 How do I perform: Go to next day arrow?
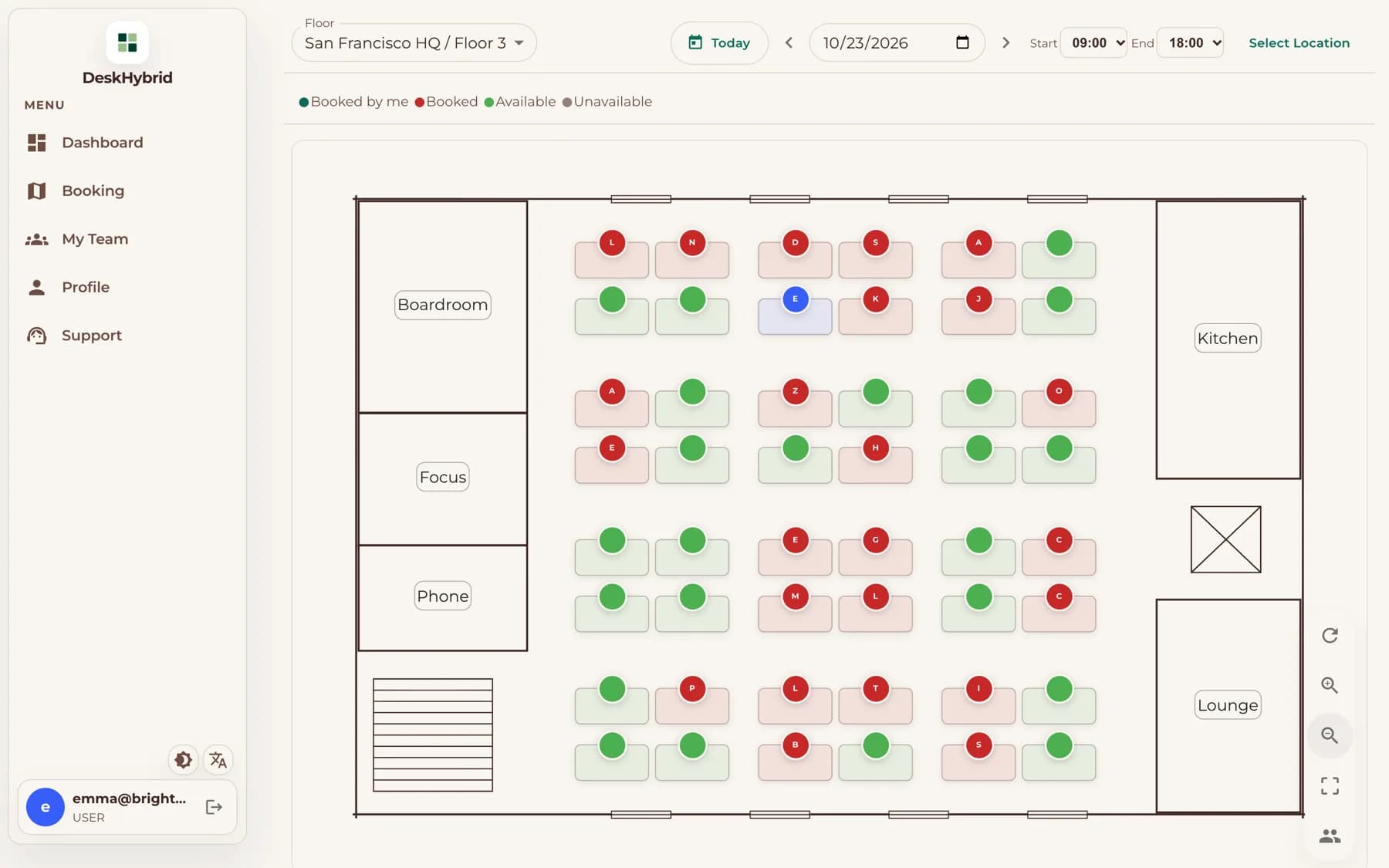pyautogui.click(x=1005, y=43)
